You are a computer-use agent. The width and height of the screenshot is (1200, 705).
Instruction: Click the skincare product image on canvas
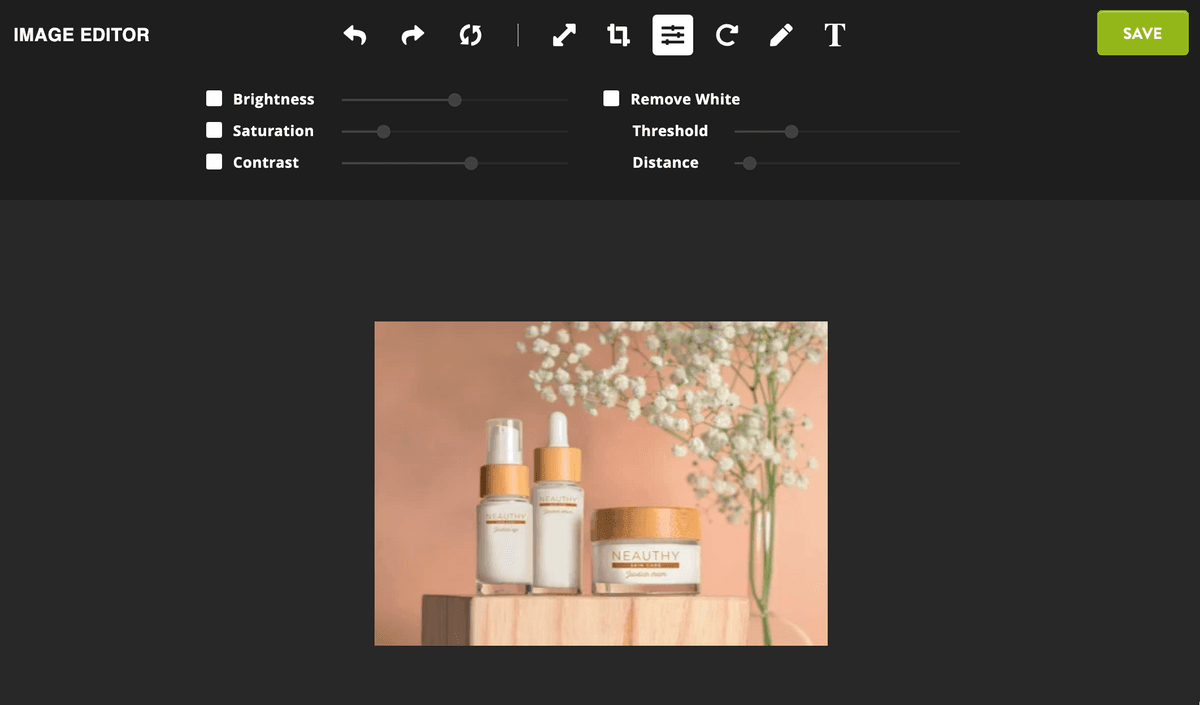click(x=601, y=483)
